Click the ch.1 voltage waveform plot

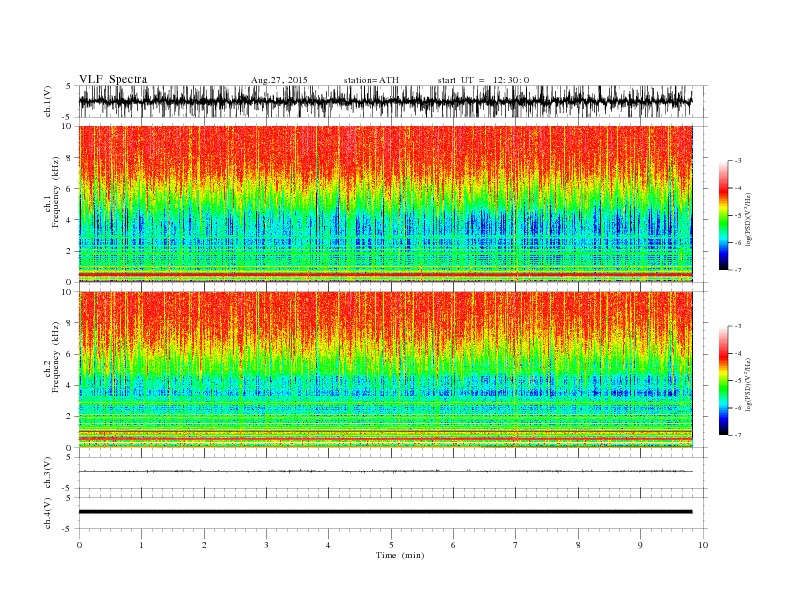385,101
